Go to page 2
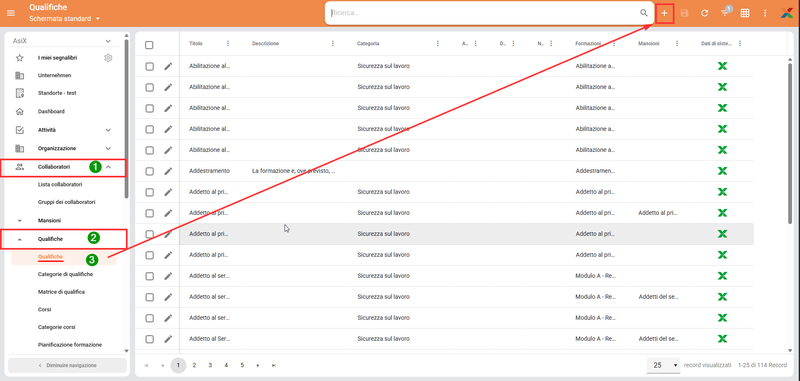 tap(194, 365)
